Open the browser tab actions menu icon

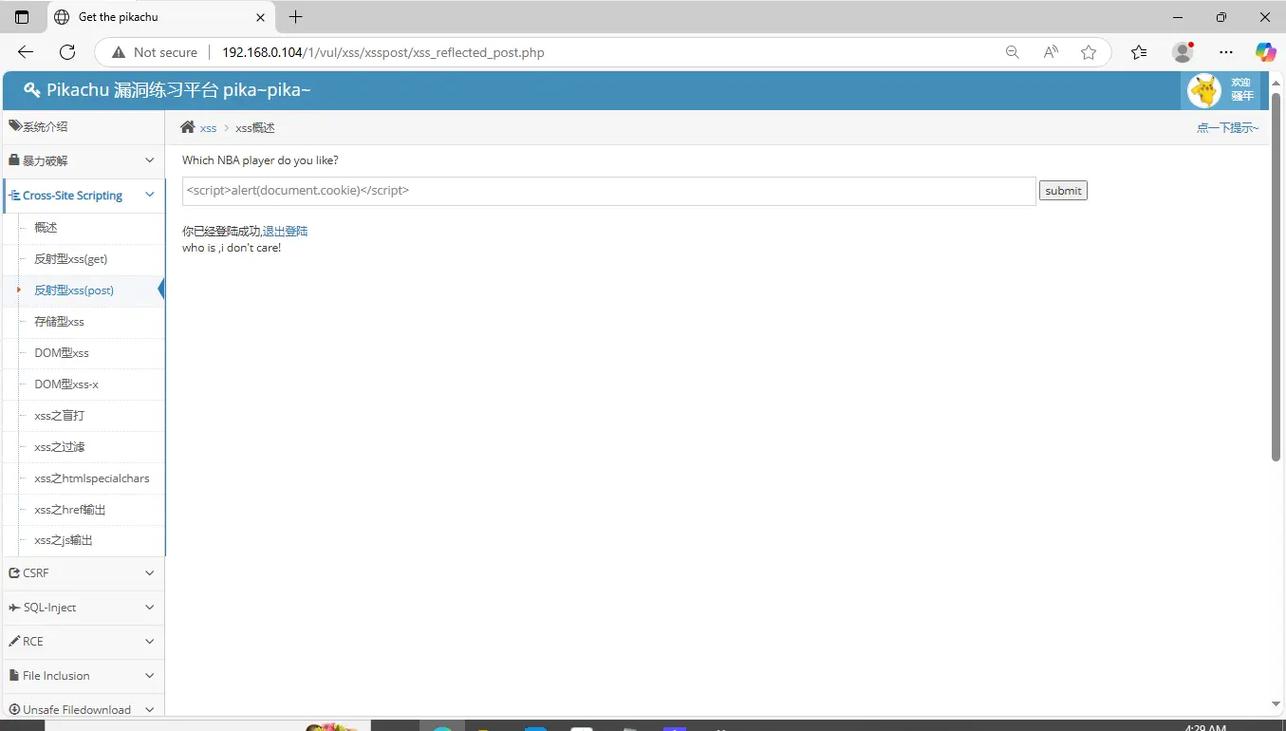[22, 17]
